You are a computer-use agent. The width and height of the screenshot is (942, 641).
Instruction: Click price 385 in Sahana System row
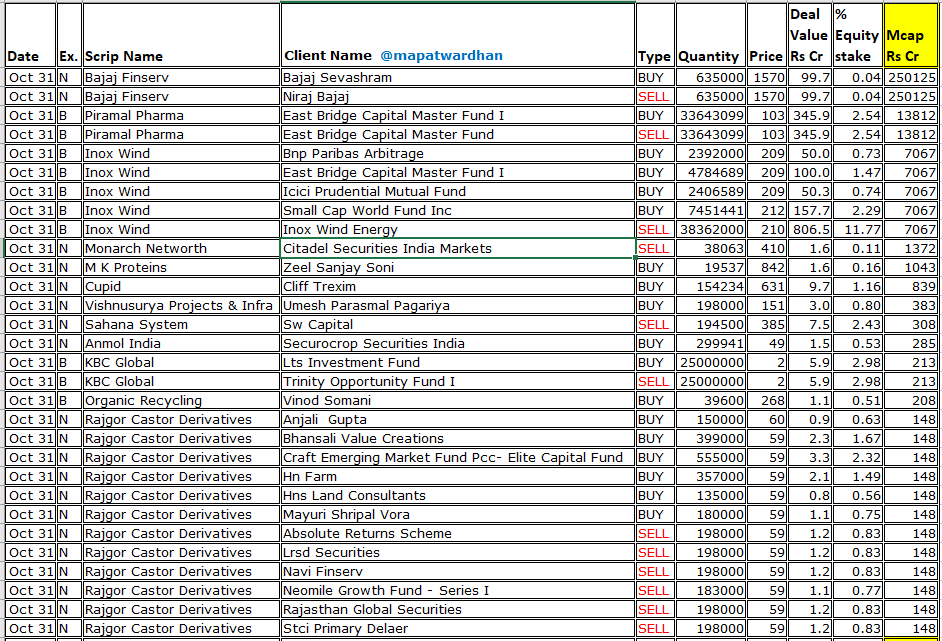point(767,324)
